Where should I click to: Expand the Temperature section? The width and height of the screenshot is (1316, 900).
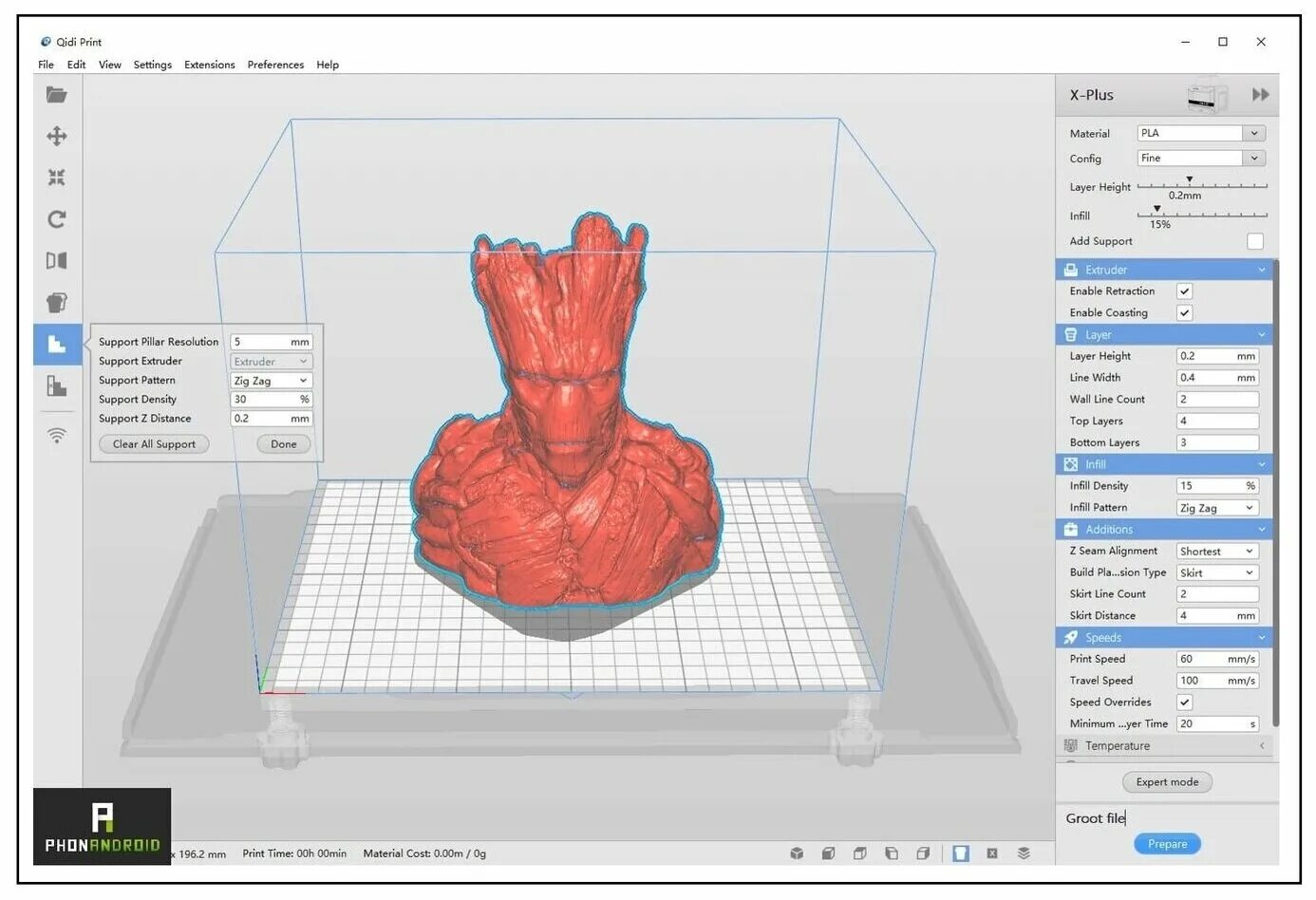pos(1165,746)
